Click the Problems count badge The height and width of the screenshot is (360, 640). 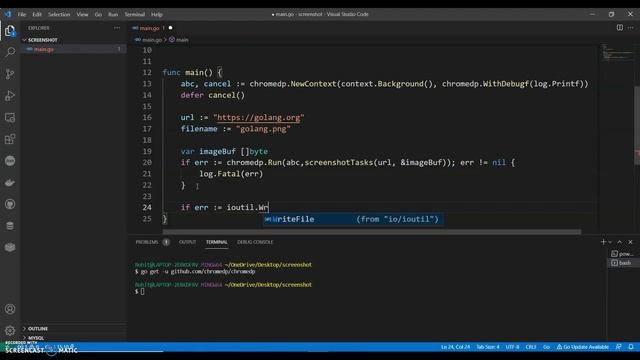(x=166, y=242)
